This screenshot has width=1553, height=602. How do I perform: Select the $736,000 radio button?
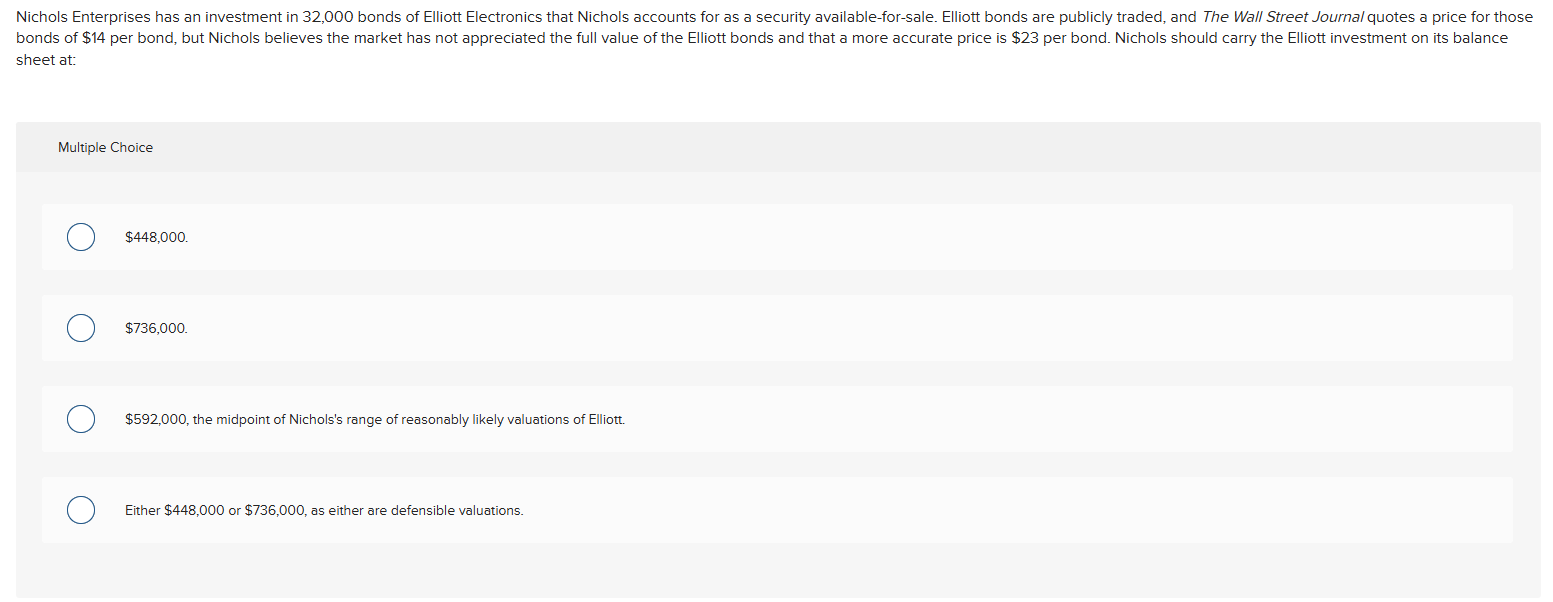click(81, 328)
